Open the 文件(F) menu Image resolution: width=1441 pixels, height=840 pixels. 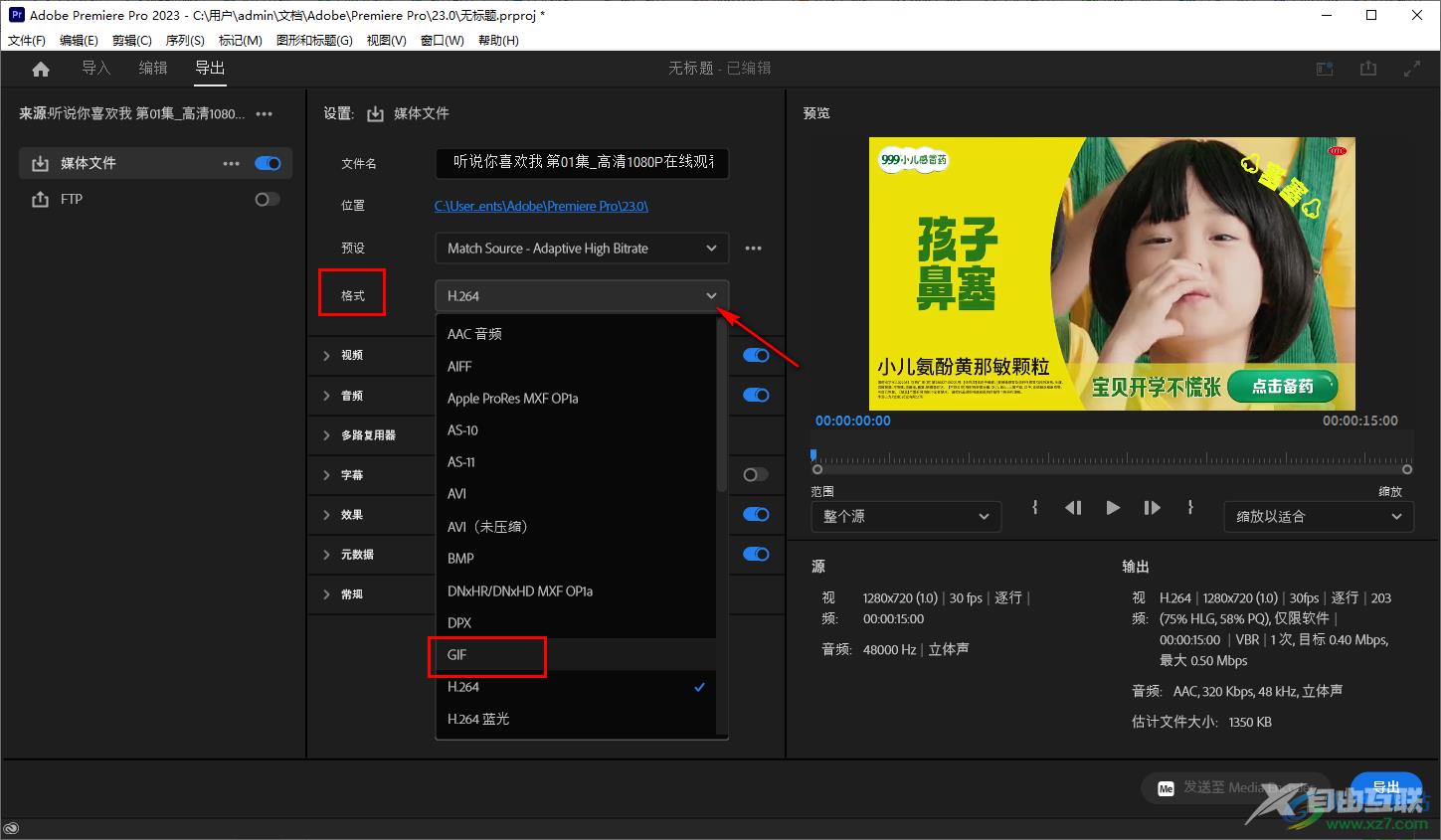[27, 41]
